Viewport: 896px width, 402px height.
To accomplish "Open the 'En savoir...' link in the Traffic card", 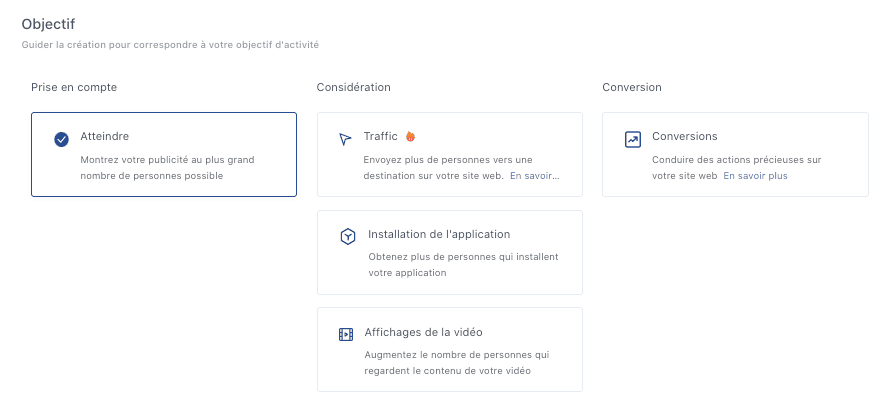I will click(534, 175).
